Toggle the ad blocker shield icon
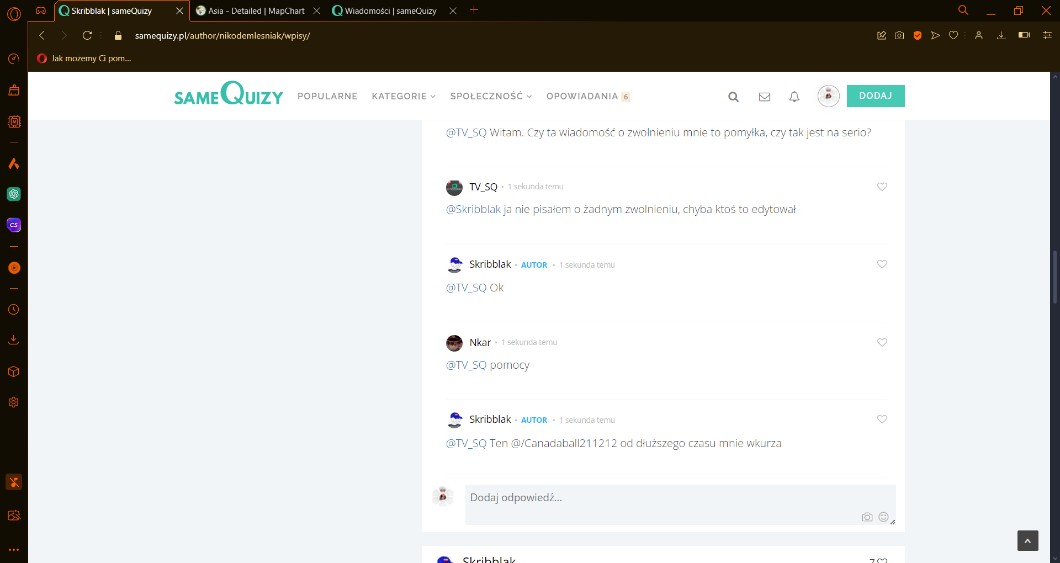This screenshot has height=563, width=1060. click(917, 35)
